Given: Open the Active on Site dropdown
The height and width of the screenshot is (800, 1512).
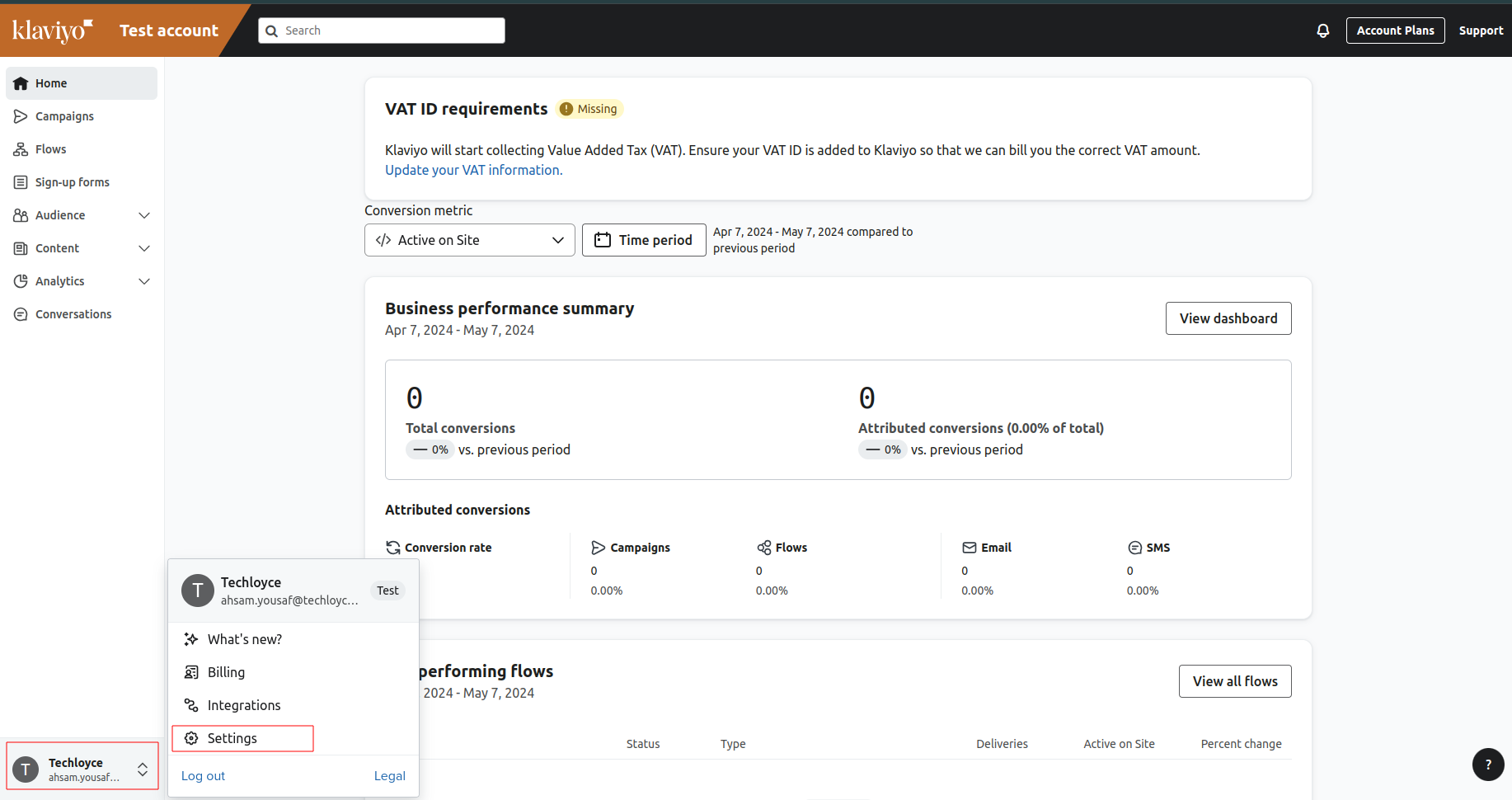Looking at the screenshot, I should point(470,240).
